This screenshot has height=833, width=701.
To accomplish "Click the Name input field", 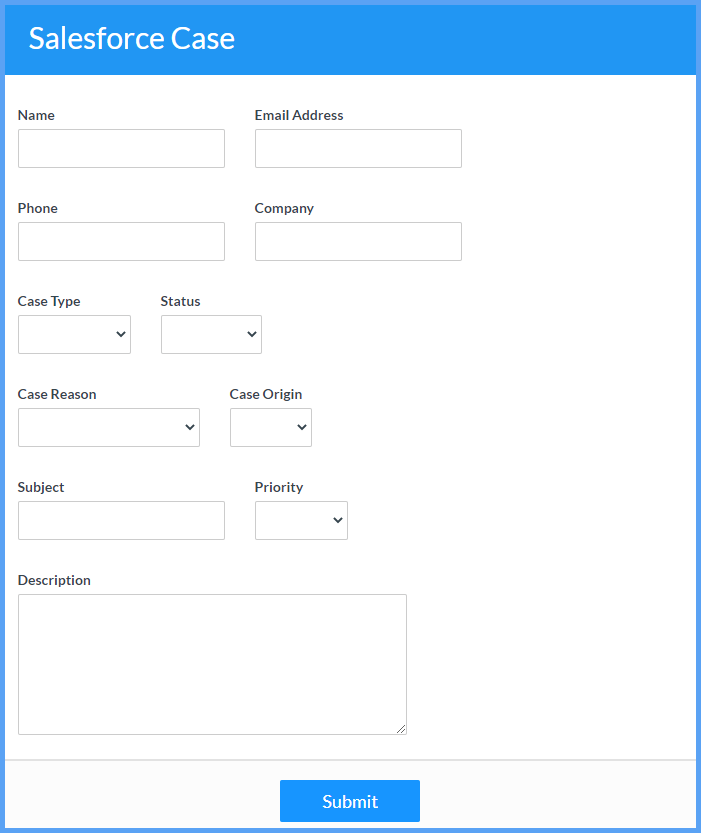I will [x=121, y=148].
